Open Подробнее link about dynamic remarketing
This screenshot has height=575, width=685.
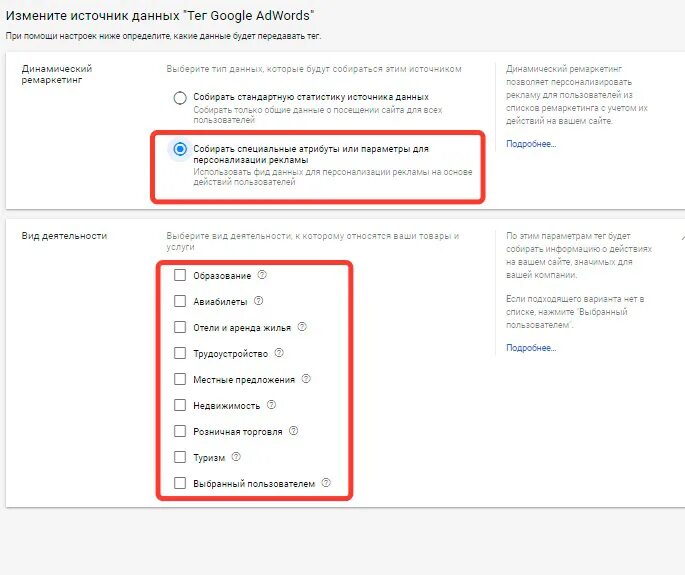[x=531, y=144]
